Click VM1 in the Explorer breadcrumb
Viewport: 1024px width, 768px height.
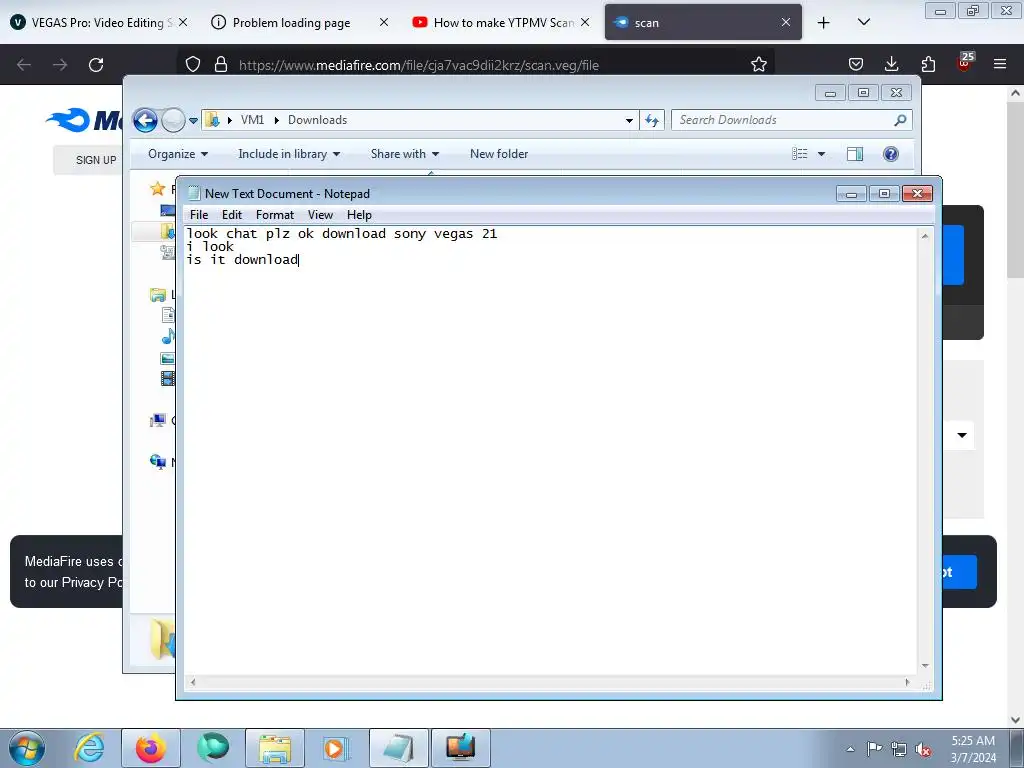pyautogui.click(x=252, y=120)
